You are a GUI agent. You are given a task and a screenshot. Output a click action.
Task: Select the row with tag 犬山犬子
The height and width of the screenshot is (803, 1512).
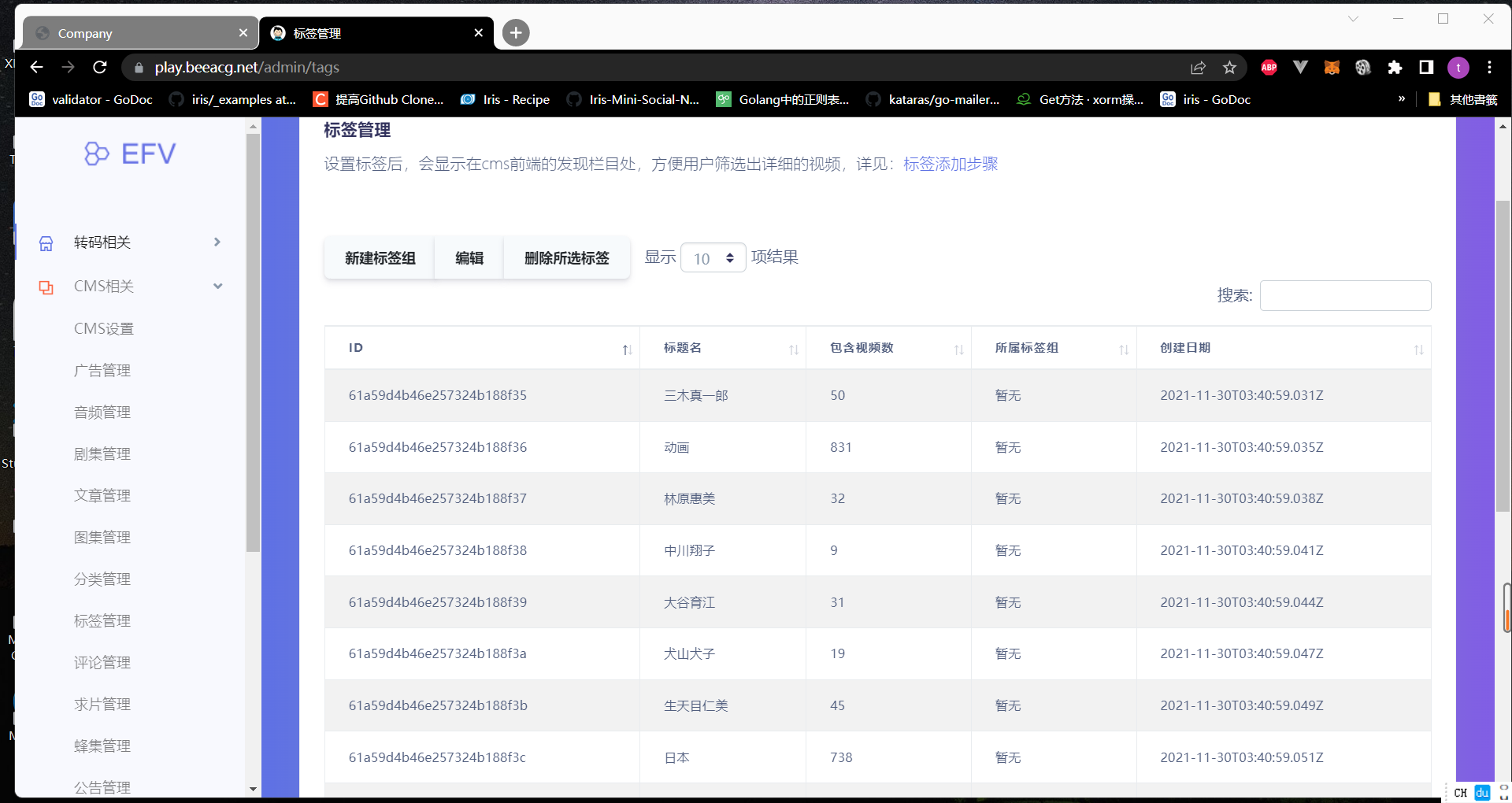(x=877, y=653)
